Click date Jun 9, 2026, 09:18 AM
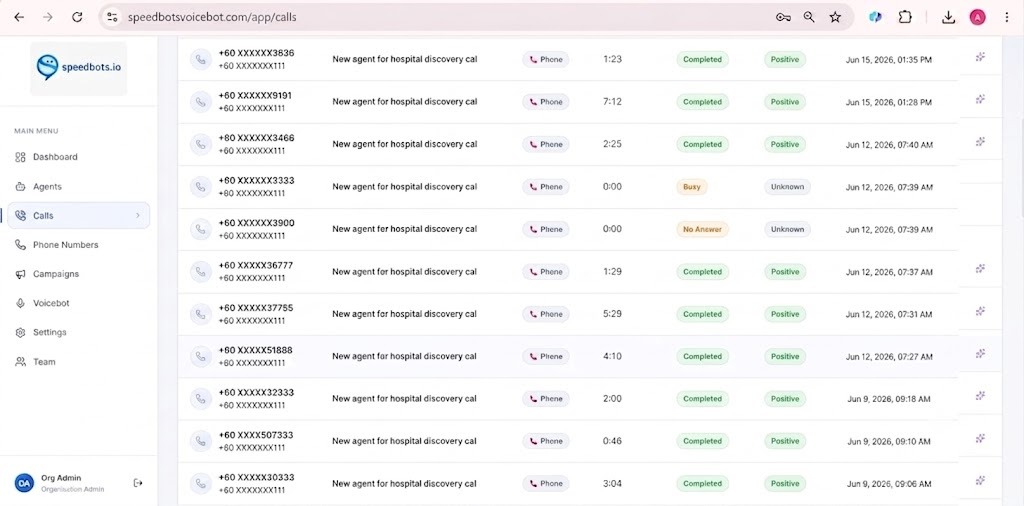Image resolution: width=1024 pixels, height=506 pixels. tap(888, 399)
